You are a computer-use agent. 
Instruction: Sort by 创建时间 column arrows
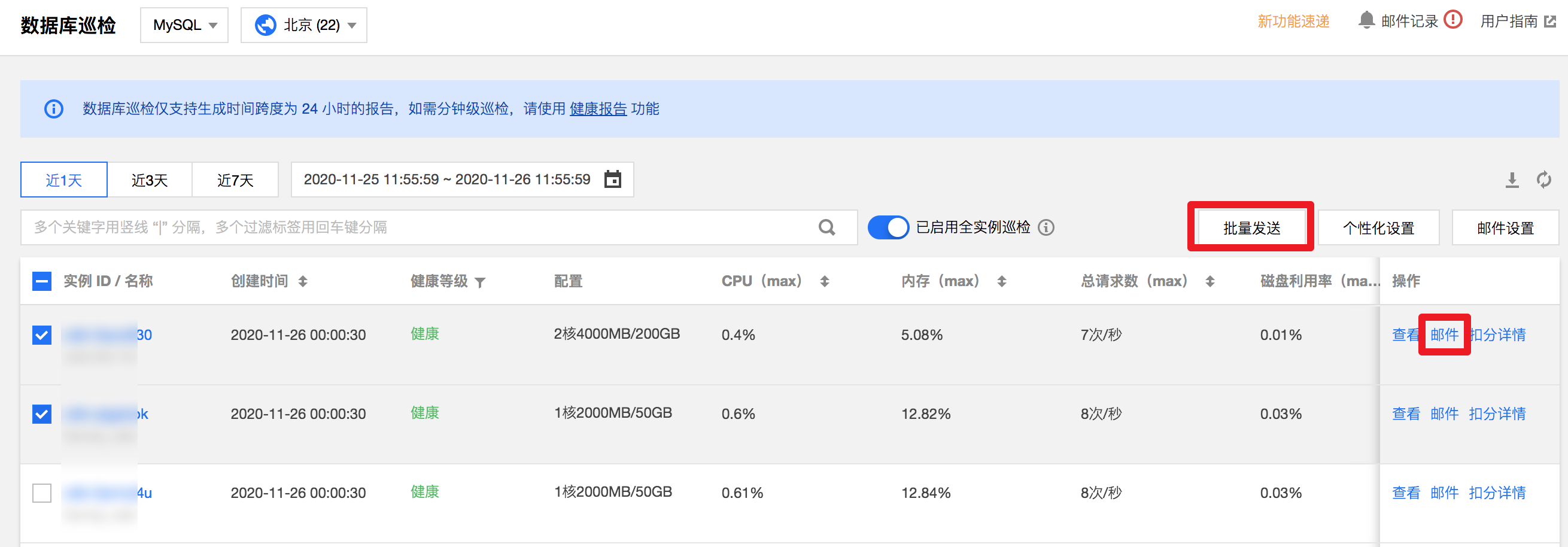302,281
